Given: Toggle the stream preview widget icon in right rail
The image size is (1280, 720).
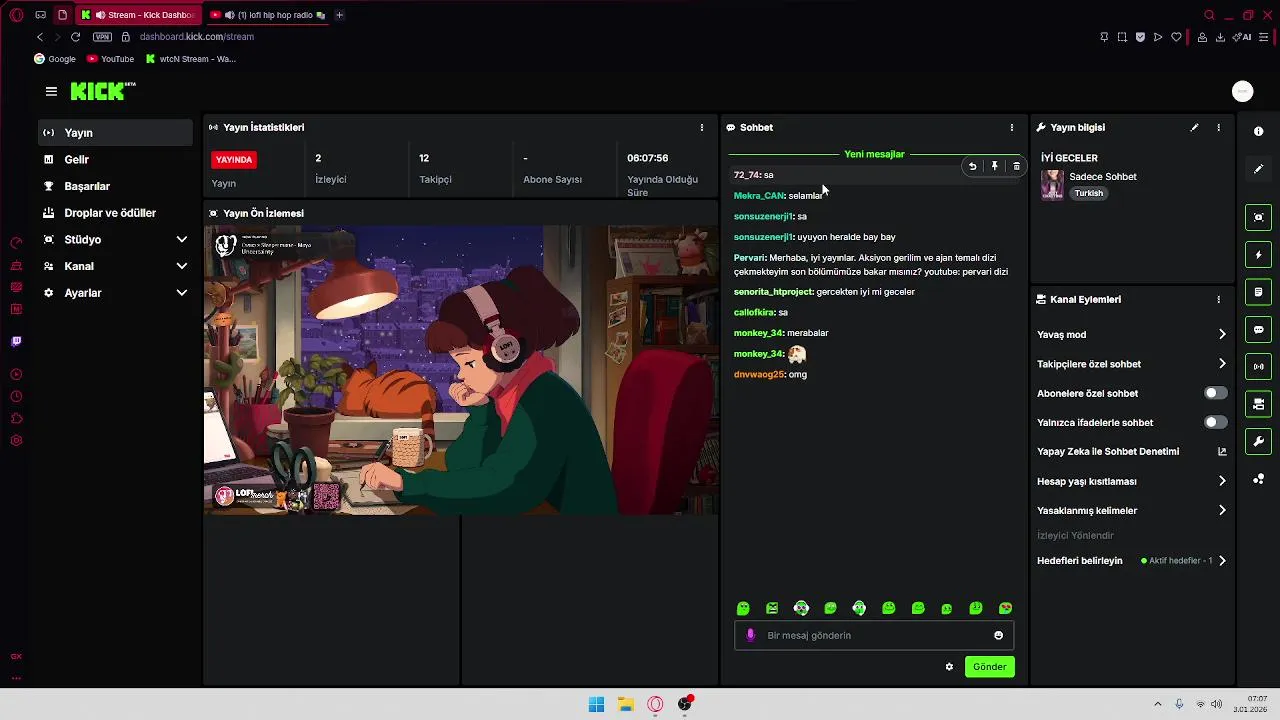Looking at the screenshot, I should point(1258,217).
